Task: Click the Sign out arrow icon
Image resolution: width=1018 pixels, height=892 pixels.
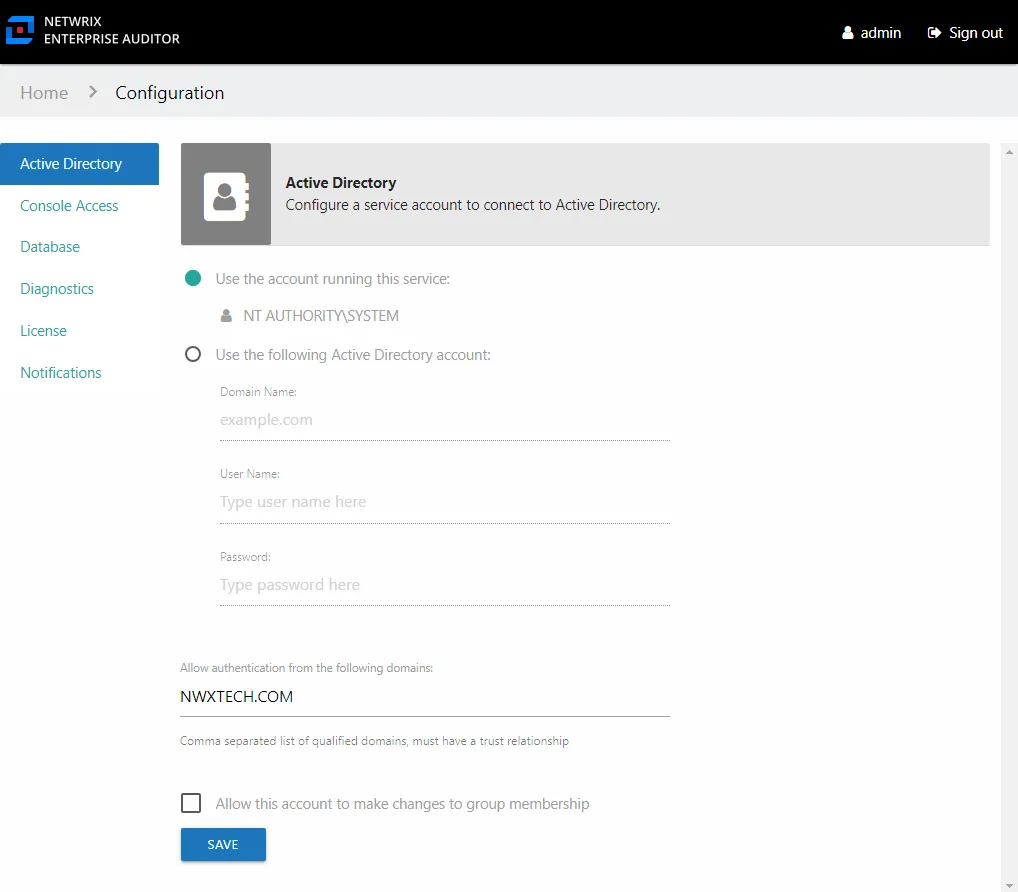Action: (x=934, y=32)
